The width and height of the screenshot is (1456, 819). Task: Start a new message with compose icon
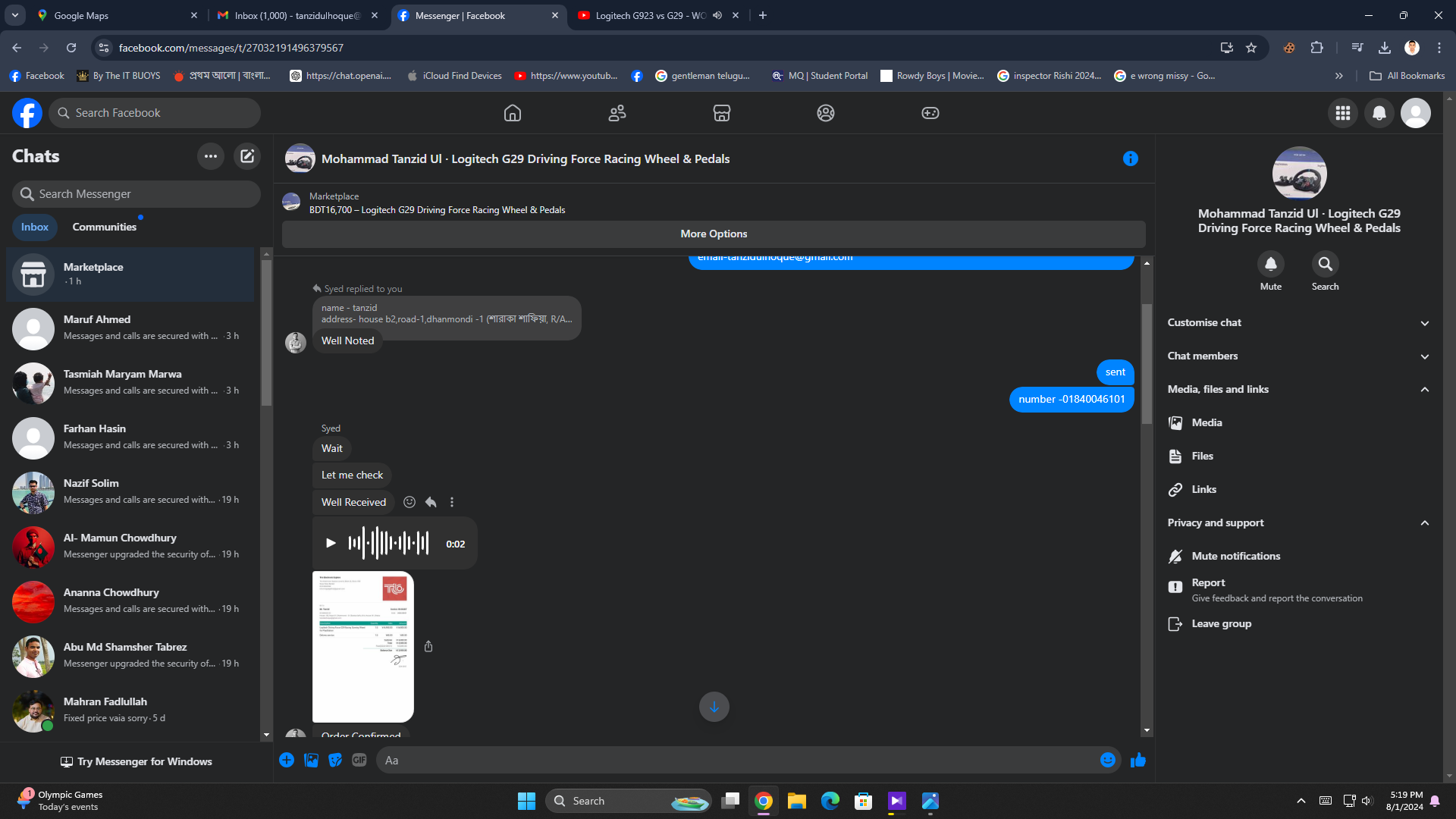[x=247, y=156]
